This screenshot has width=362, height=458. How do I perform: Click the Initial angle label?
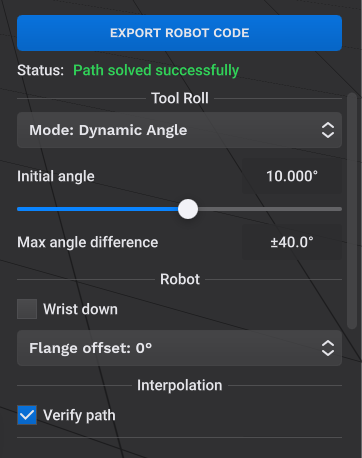56,176
